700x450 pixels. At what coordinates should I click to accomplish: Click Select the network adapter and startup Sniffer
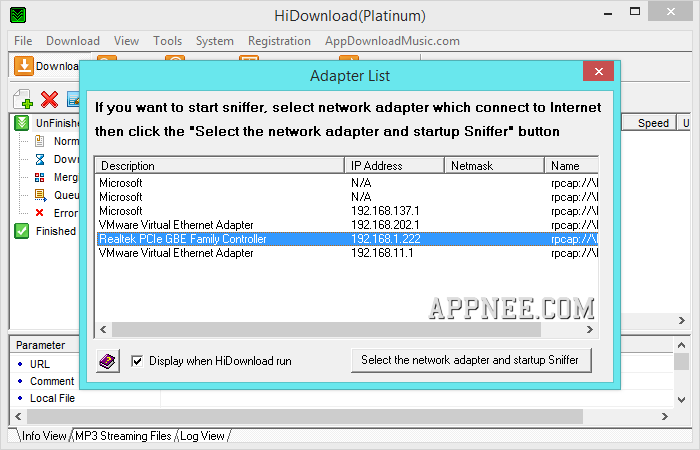coord(471,360)
